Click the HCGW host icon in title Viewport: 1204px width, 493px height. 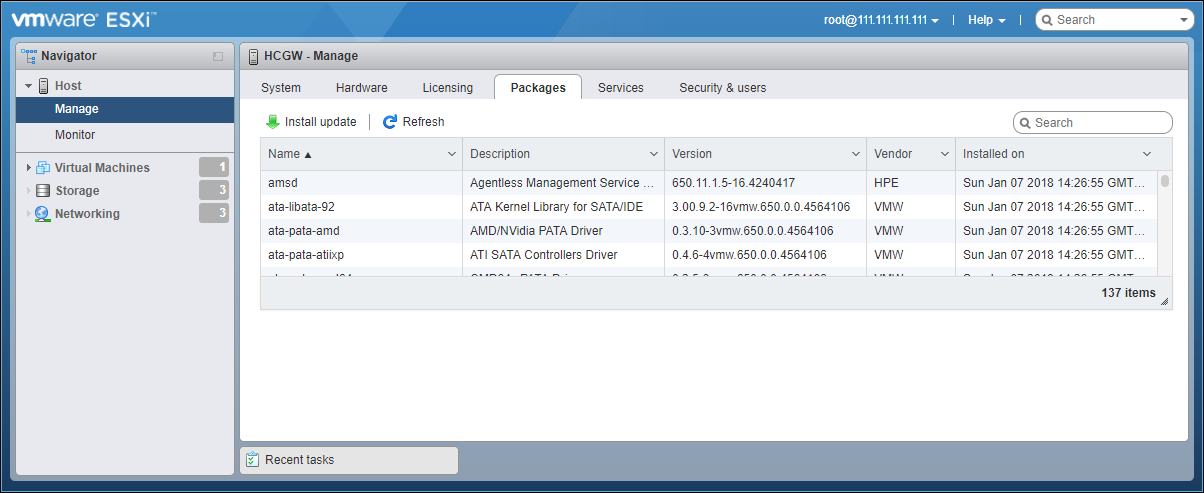pos(253,56)
